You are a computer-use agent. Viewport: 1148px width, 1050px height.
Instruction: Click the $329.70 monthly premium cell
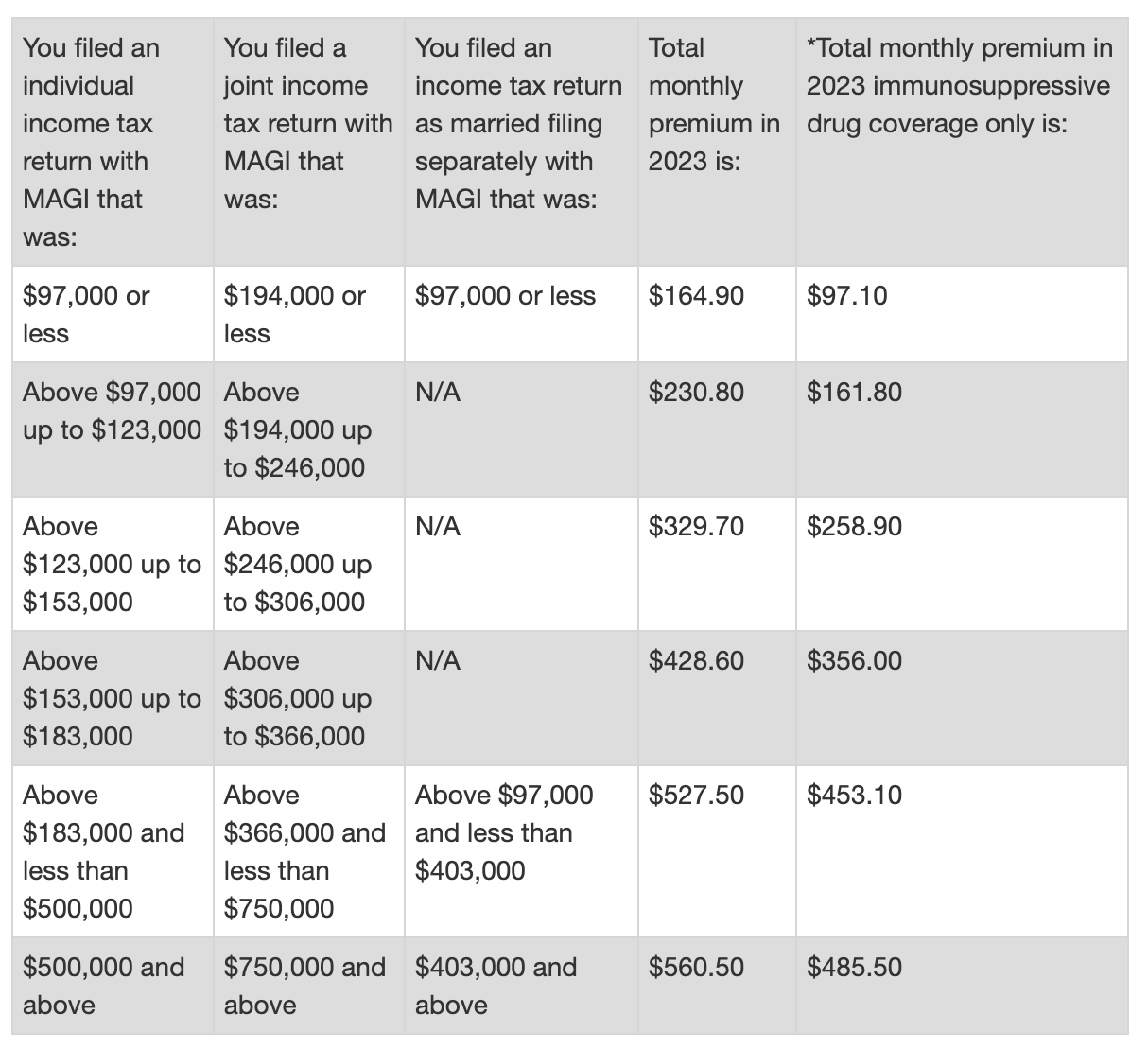click(696, 527)
